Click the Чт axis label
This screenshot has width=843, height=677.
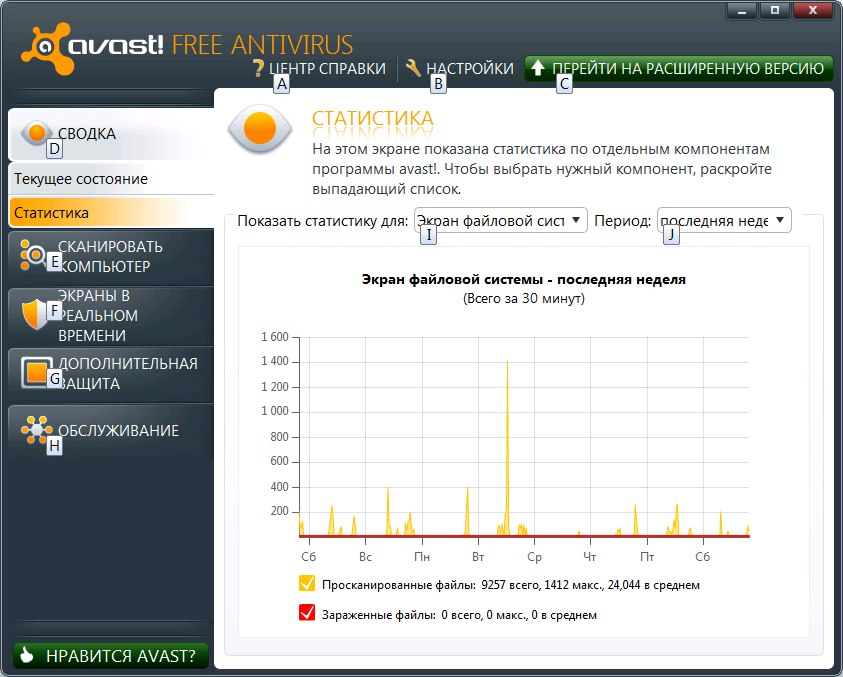(x=590, y=557)
